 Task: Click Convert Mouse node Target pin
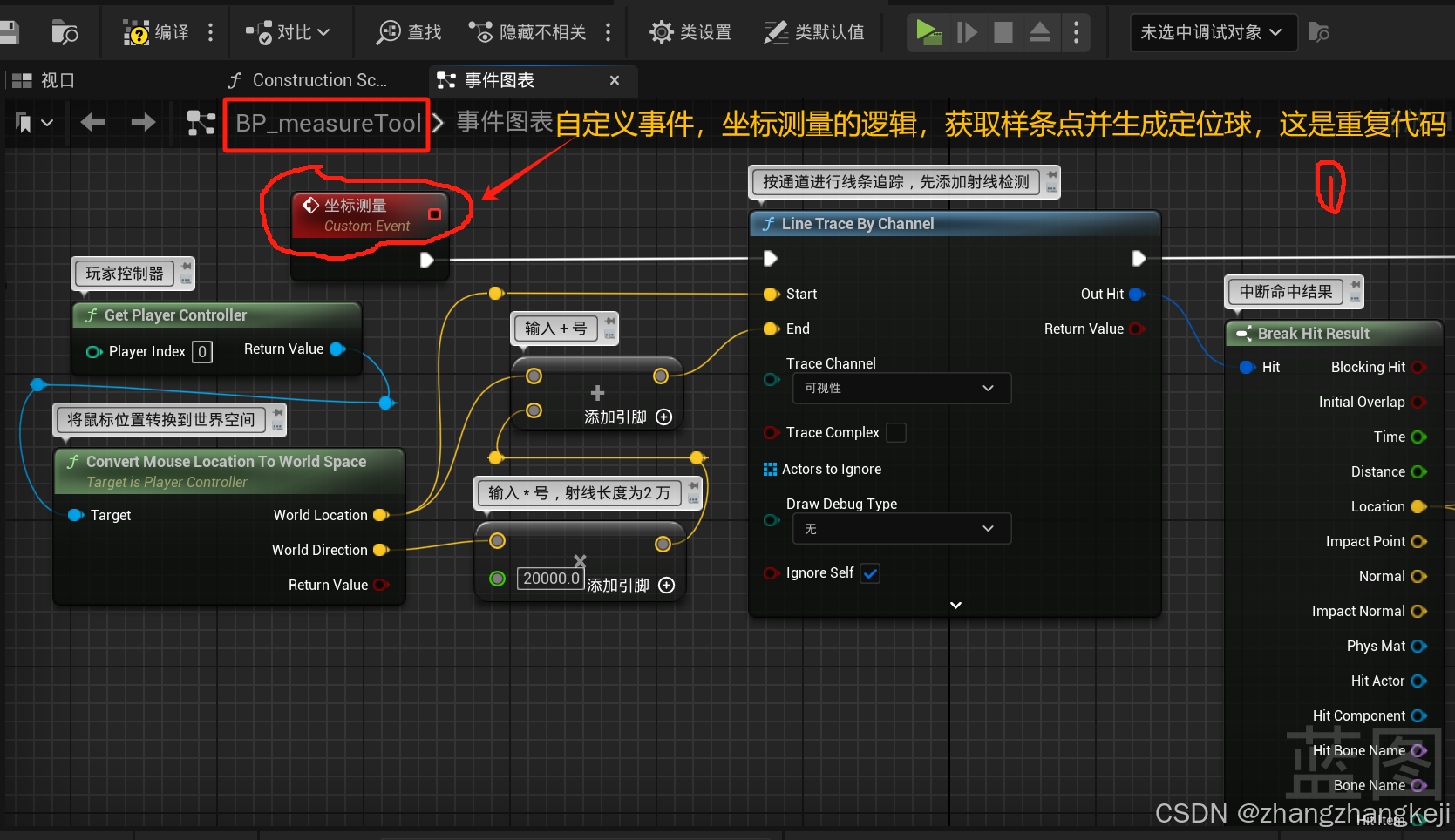[x=76, y=515]
